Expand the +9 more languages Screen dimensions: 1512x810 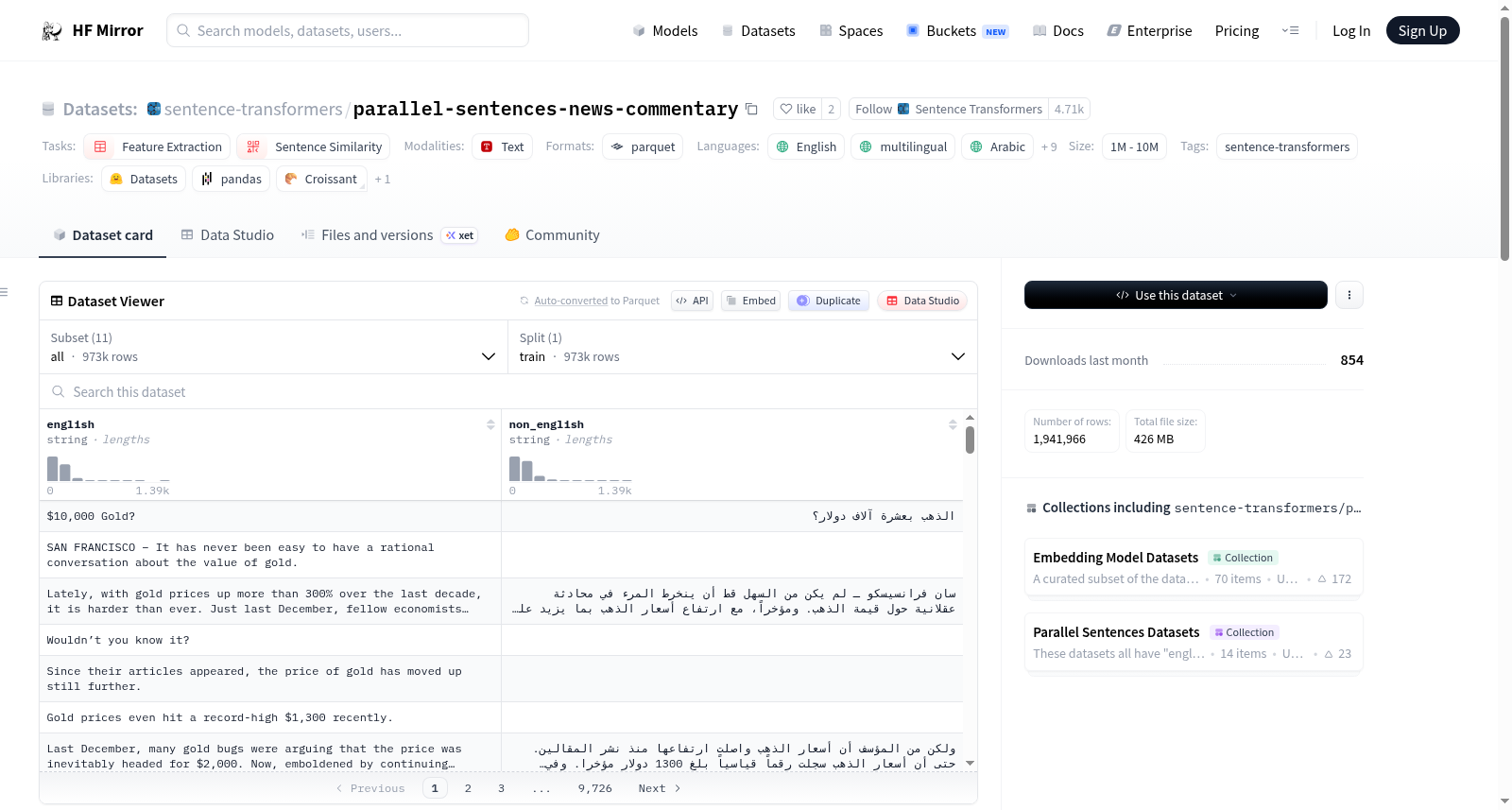(1049, 146)
